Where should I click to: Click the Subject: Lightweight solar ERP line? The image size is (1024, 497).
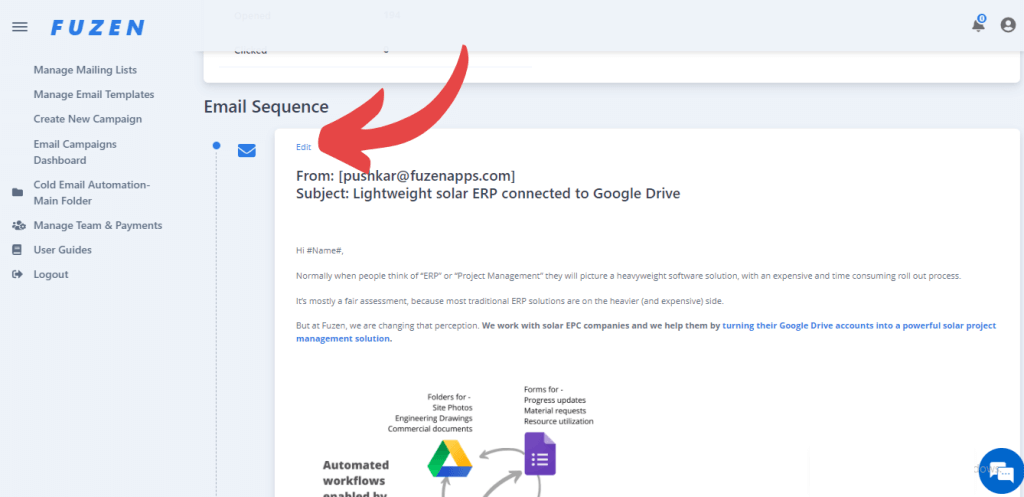click(488, 193)
